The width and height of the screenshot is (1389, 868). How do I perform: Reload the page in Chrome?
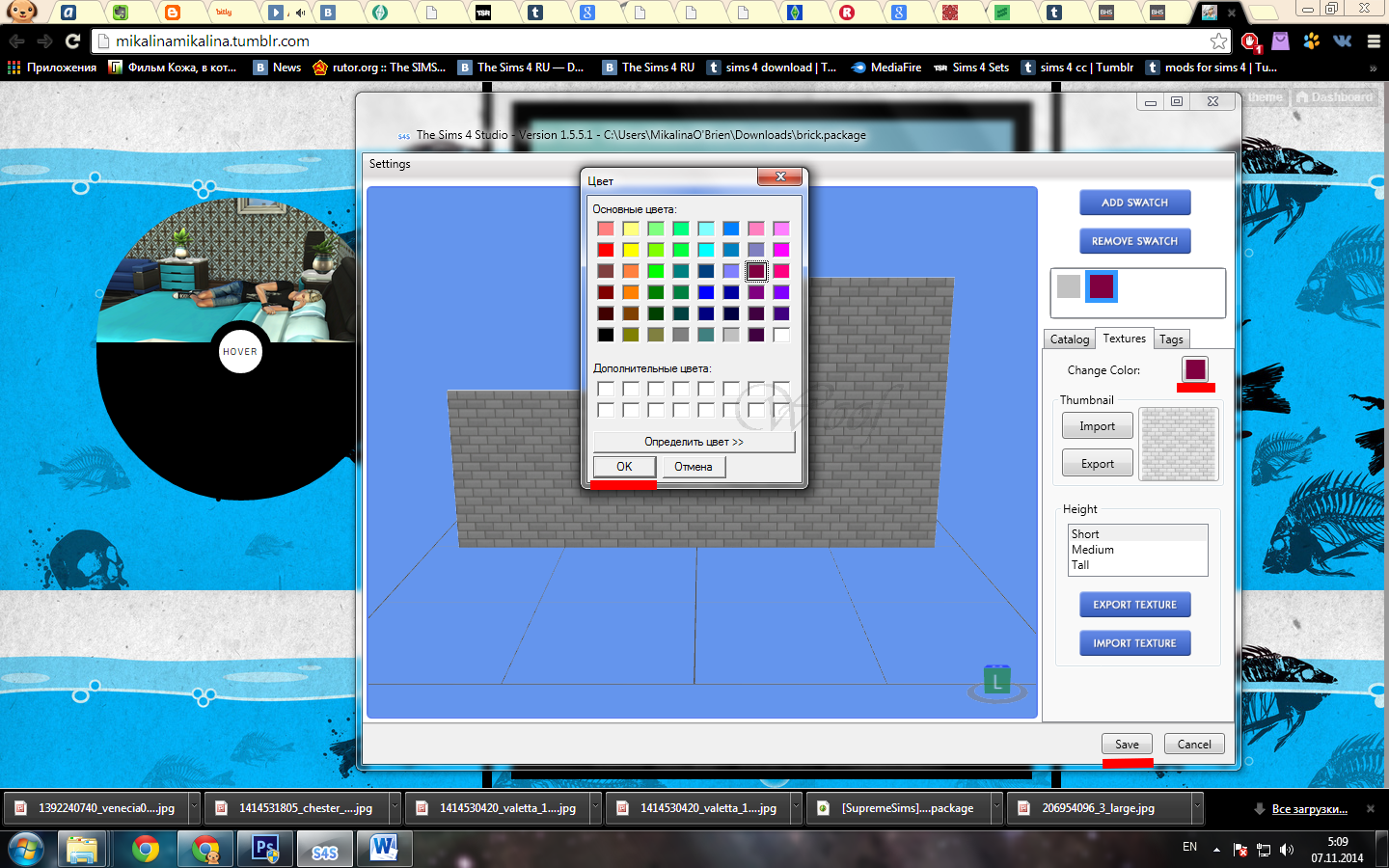[72, 41]
